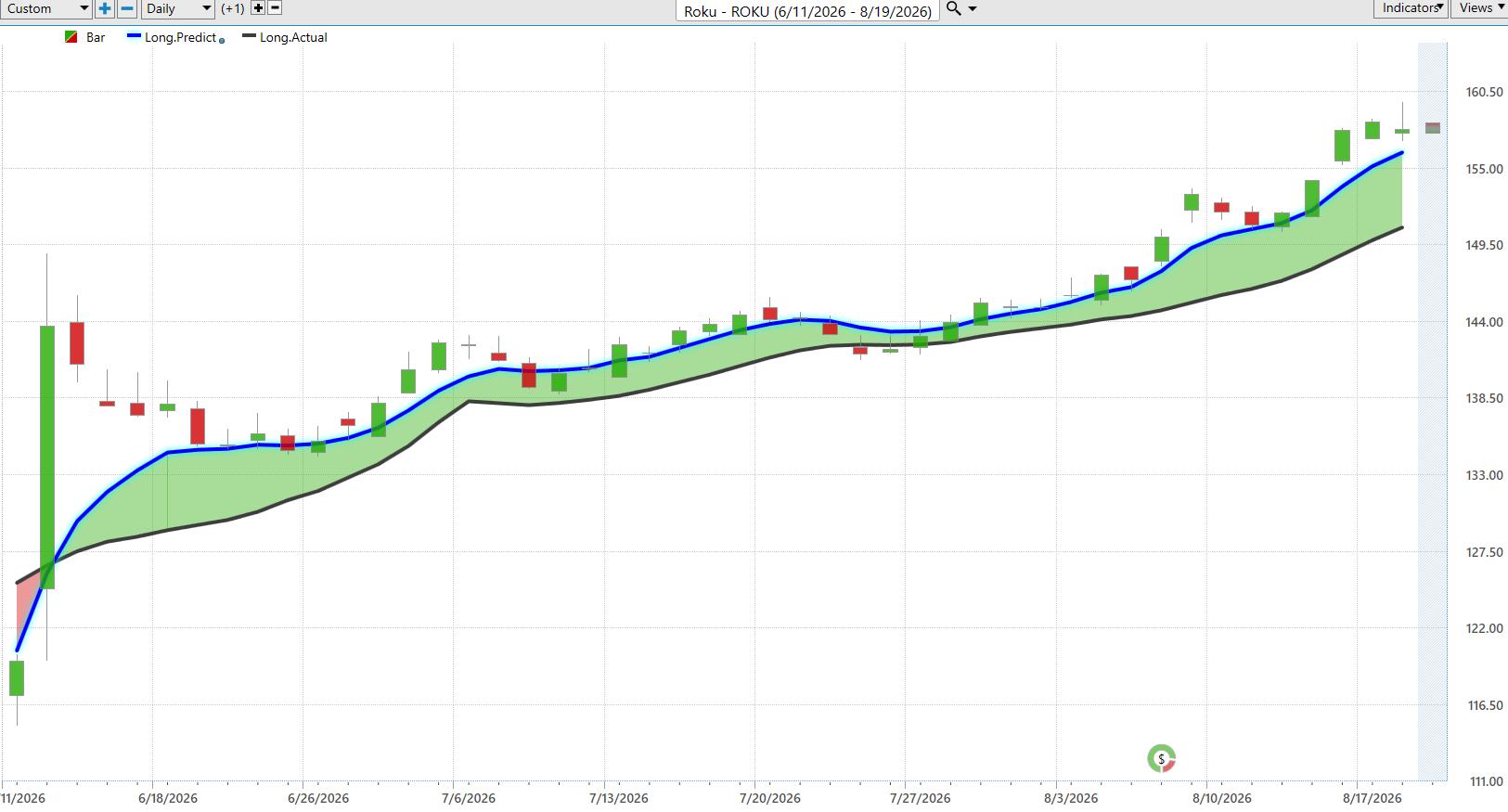This screenshot has height=812, width=1508.
Task: Click the 127.50 price axis label
Action: click(1484, 552)
